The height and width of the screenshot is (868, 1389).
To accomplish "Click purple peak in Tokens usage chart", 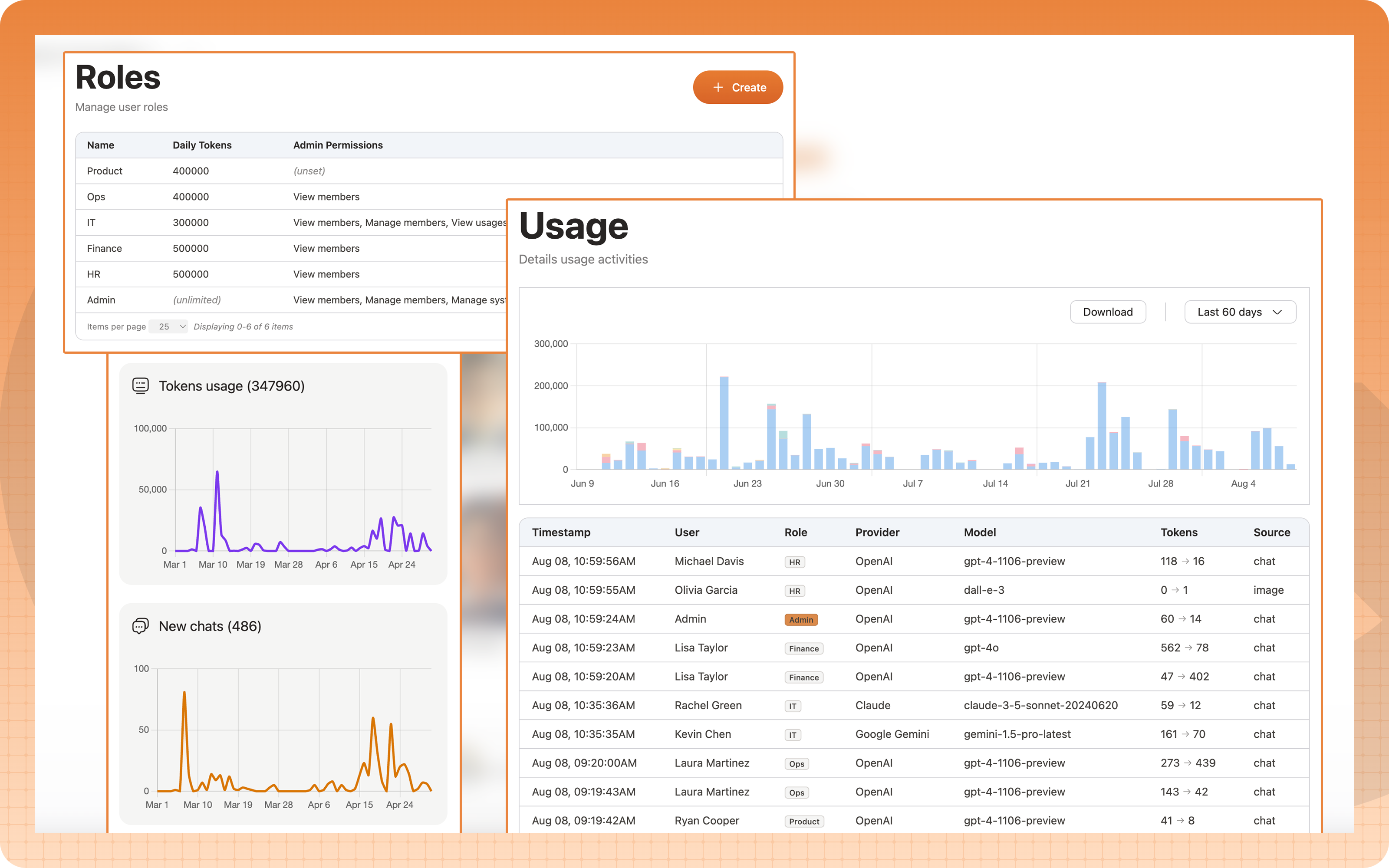I will (217, 473).
